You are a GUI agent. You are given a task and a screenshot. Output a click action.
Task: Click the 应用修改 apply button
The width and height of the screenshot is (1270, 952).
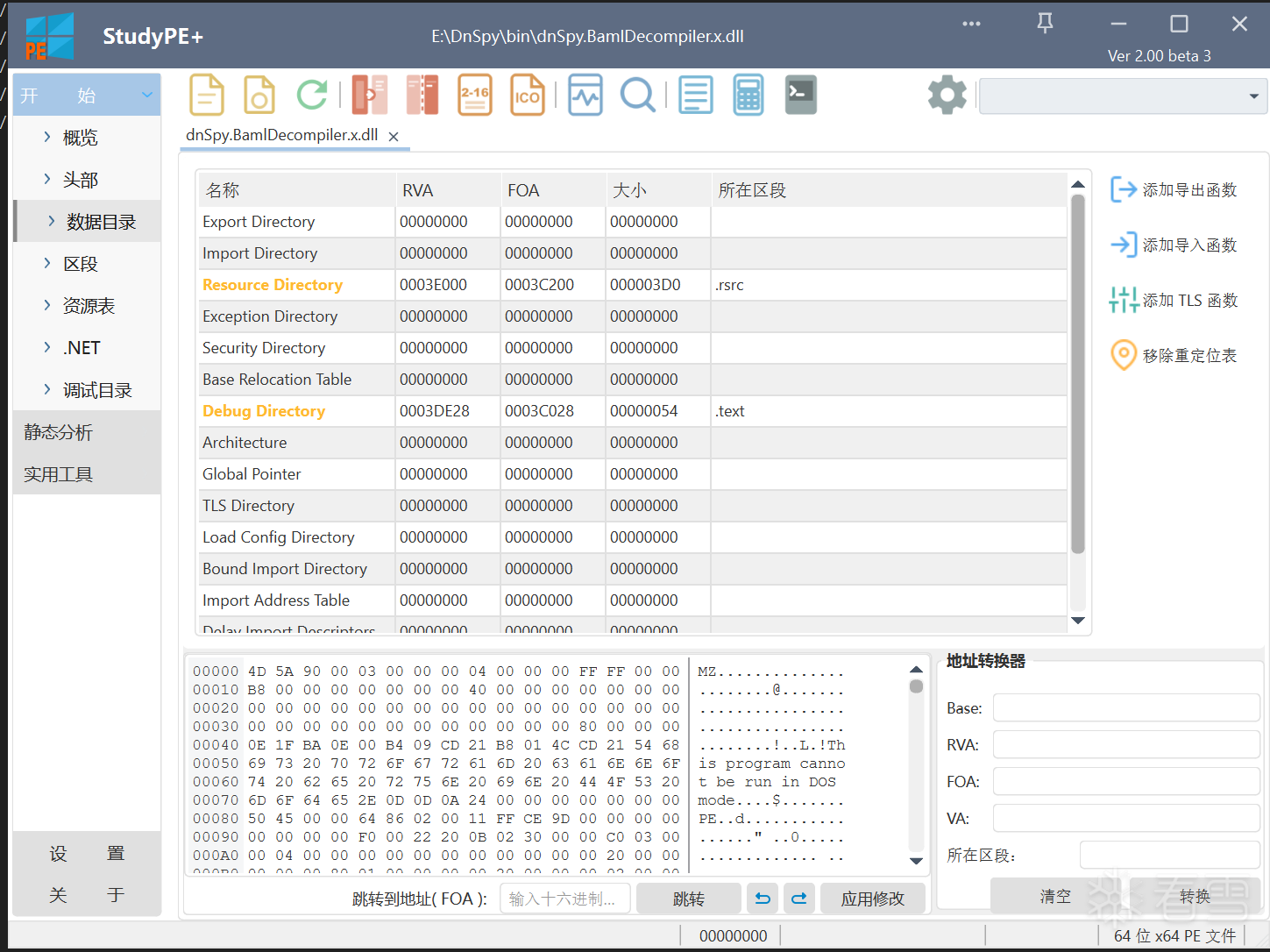[872, 898]
